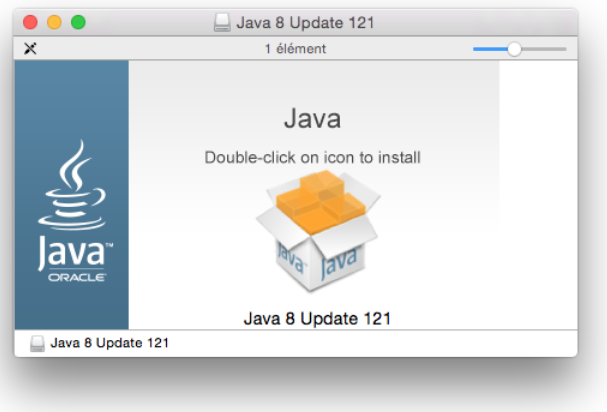Viewport: 607px width, 412px height.
Task: Click Java 8 Update 121 in path bar
Action: pyautogui.click(x=110, y=343)
